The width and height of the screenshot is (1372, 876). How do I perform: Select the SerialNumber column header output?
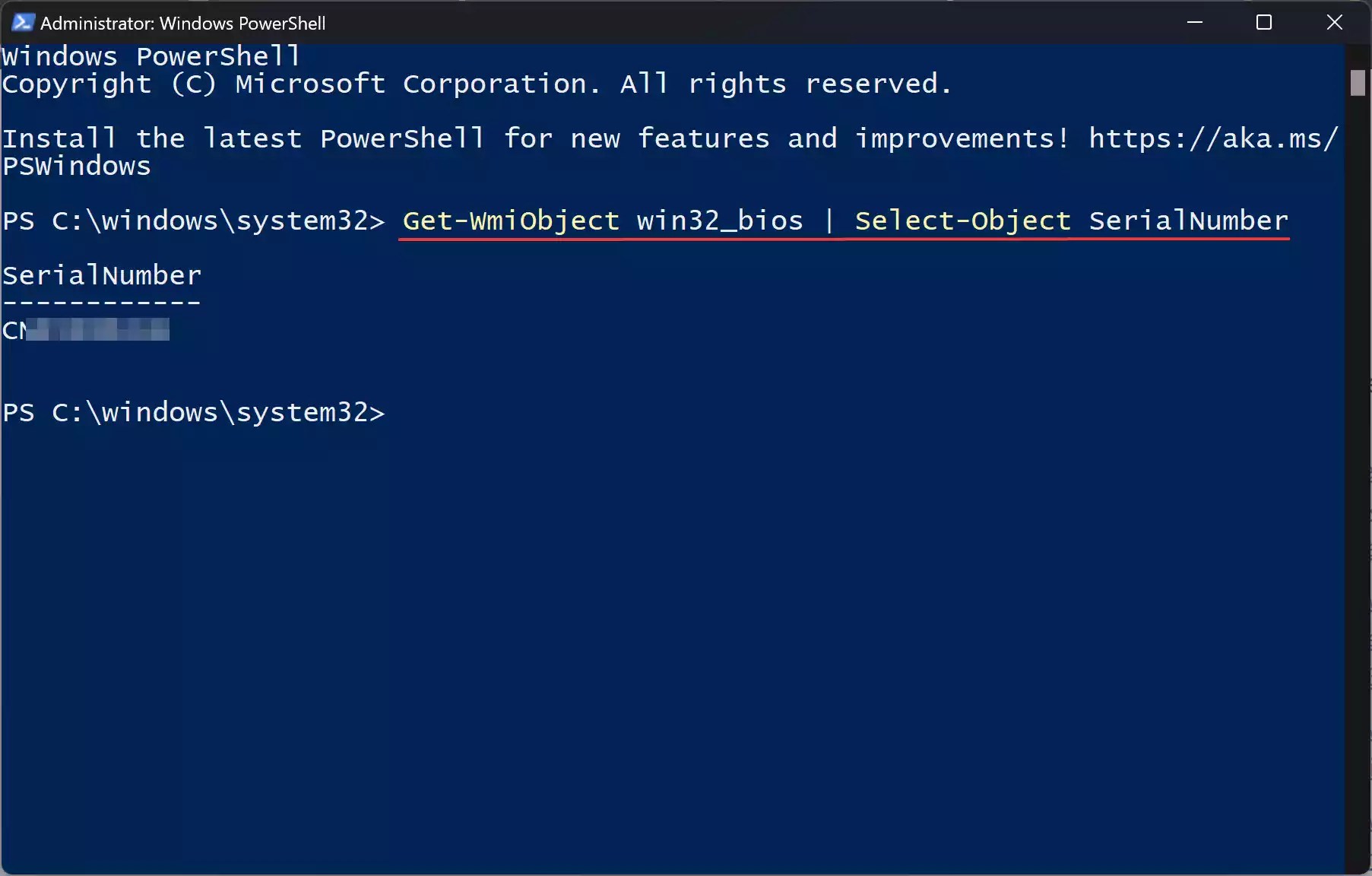101,275
